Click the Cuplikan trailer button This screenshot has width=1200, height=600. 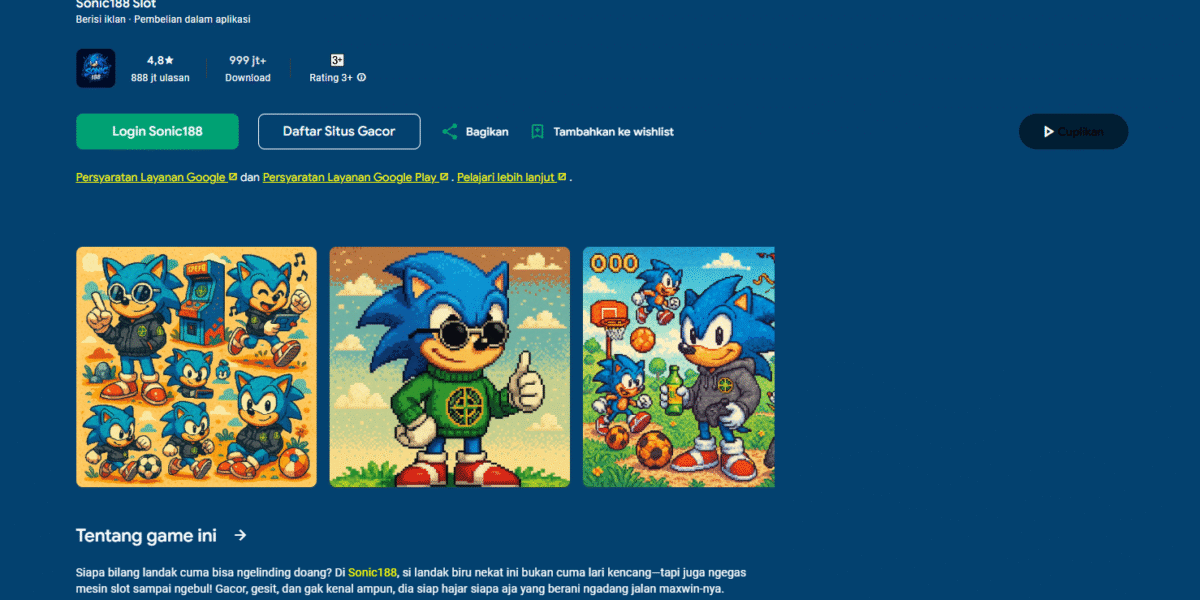[x=1073, y=132]
